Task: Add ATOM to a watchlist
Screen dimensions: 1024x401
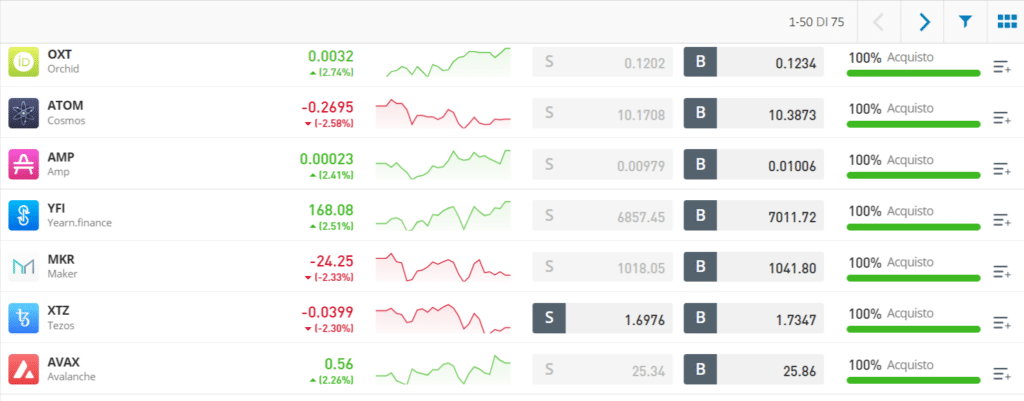Action: (x=1002, y=118)
